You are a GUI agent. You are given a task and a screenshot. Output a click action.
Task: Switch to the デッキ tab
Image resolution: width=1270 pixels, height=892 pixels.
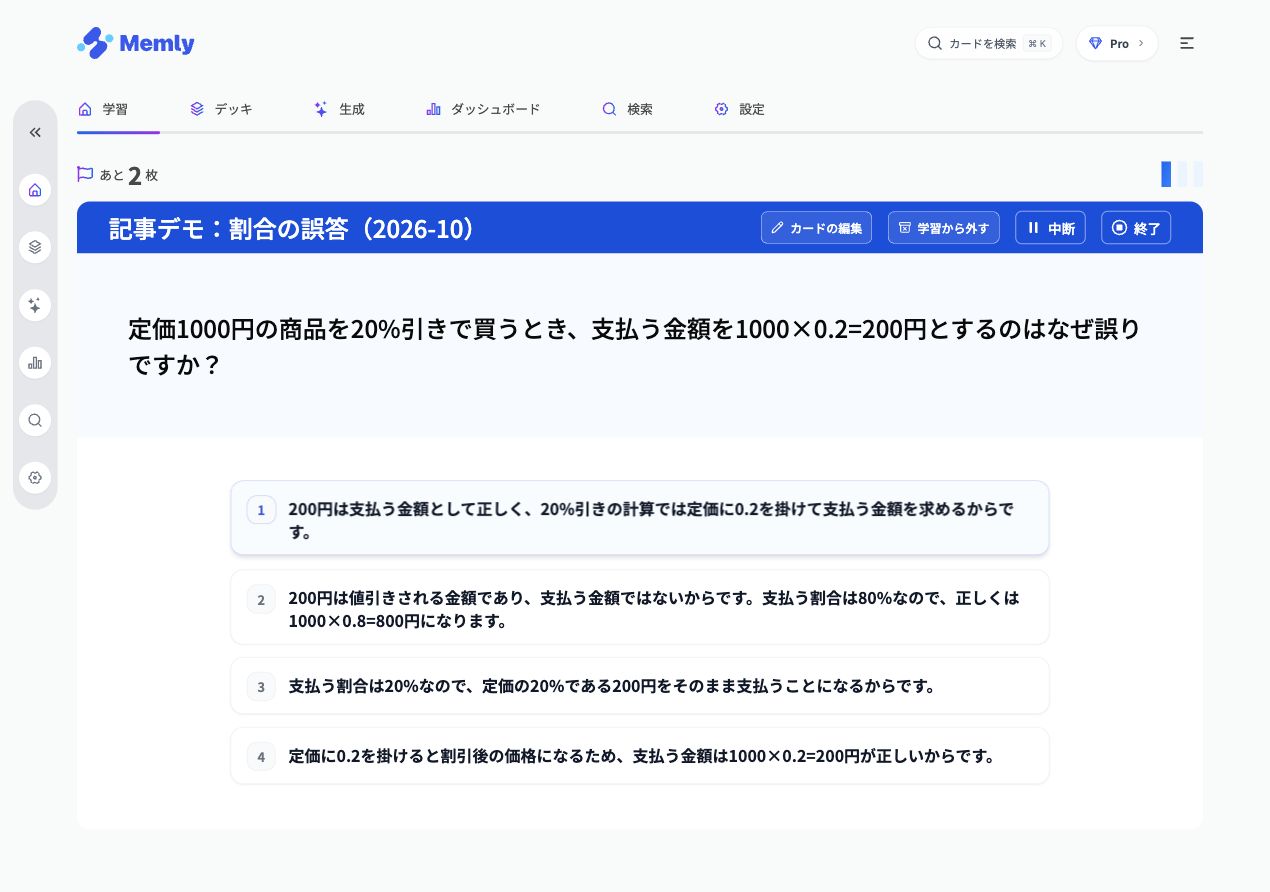[221, 109]
